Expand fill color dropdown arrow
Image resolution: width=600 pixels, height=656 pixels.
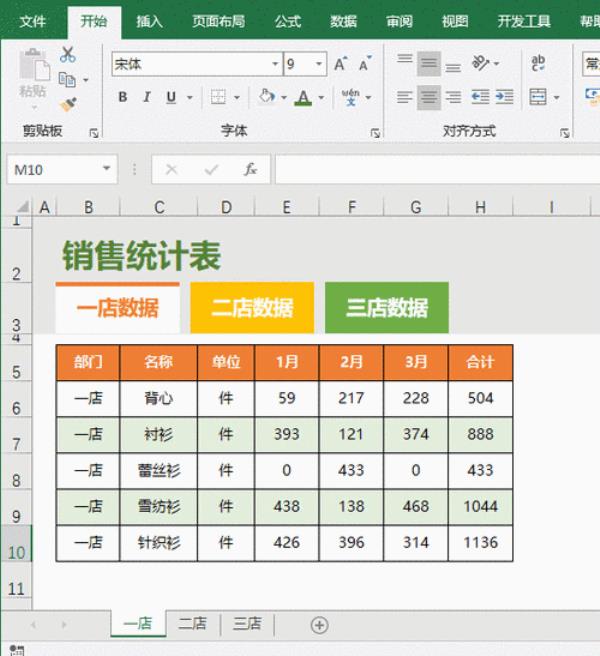(284, 97)
